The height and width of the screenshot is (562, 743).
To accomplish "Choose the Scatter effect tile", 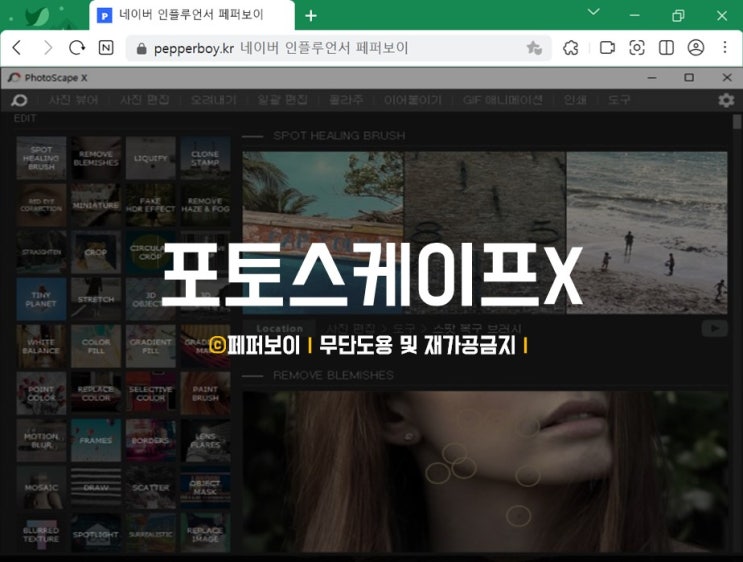I will click(151, 487).
